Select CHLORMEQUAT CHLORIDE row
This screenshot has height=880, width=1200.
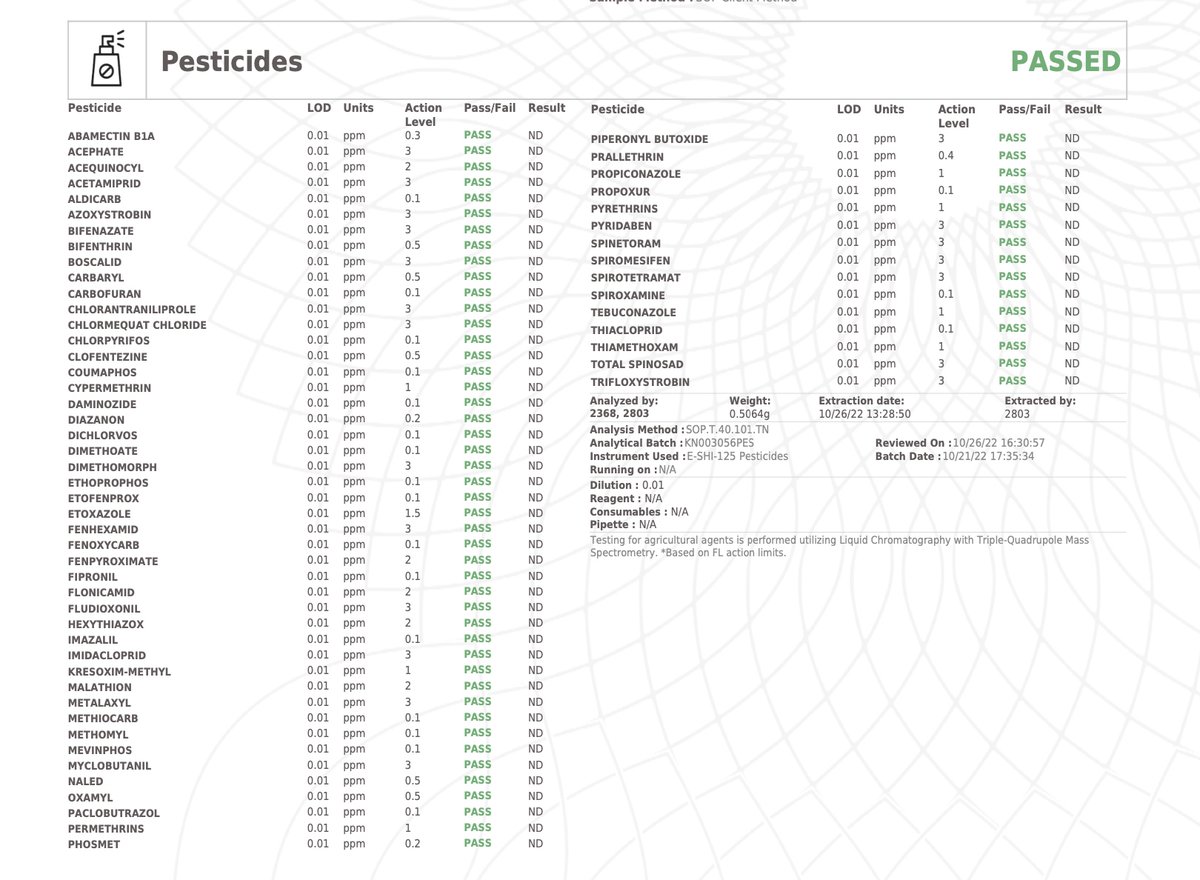coord(137,325)
